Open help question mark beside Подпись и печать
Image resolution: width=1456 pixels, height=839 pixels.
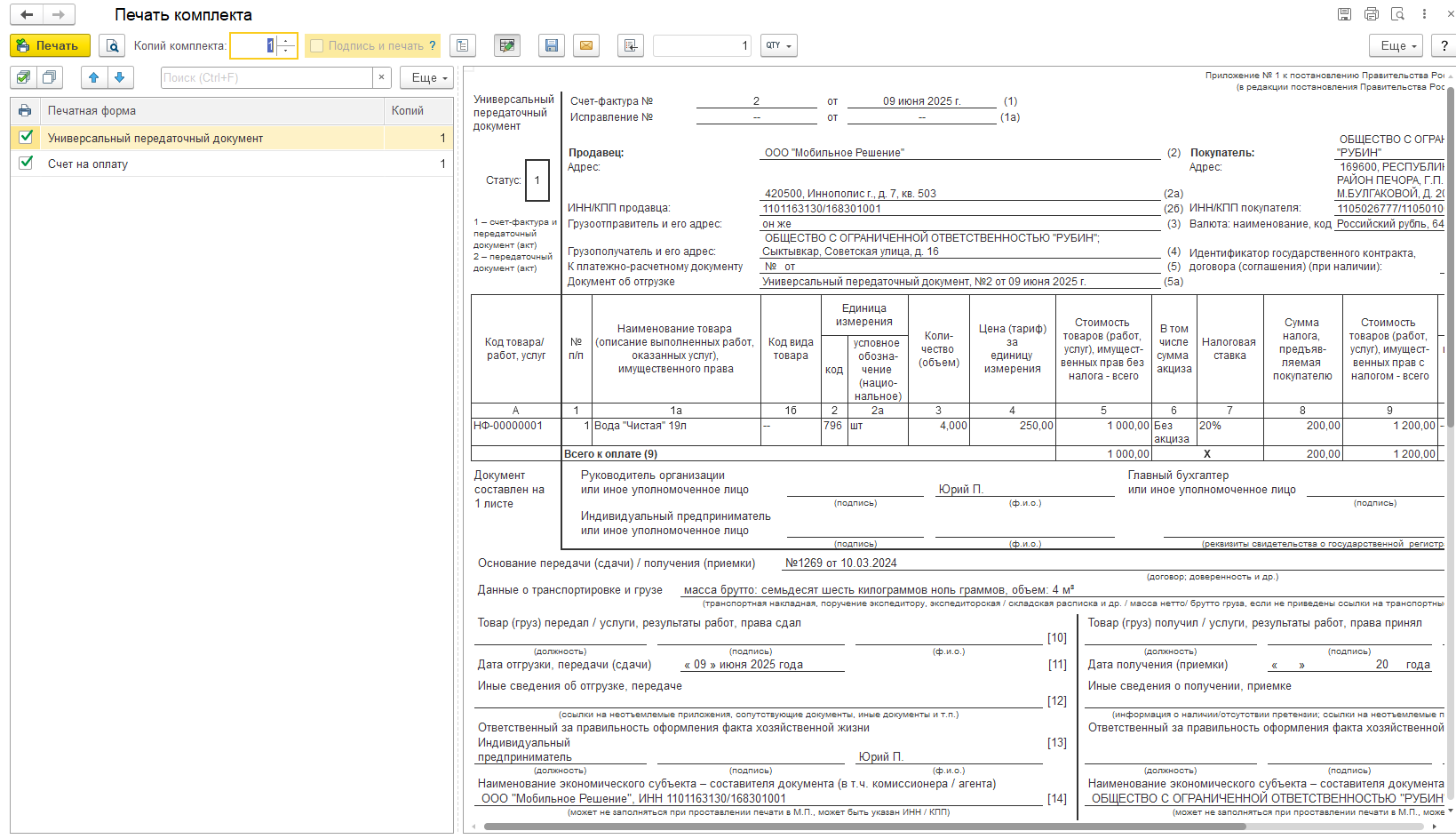[x=433, y=45]
